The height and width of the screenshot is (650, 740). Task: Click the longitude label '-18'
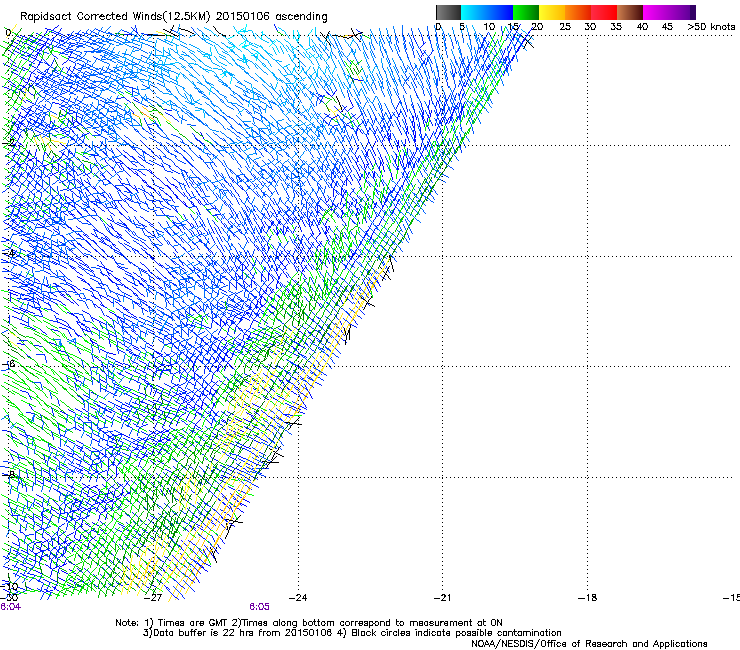pyautogui.click(x=587, y=598)
